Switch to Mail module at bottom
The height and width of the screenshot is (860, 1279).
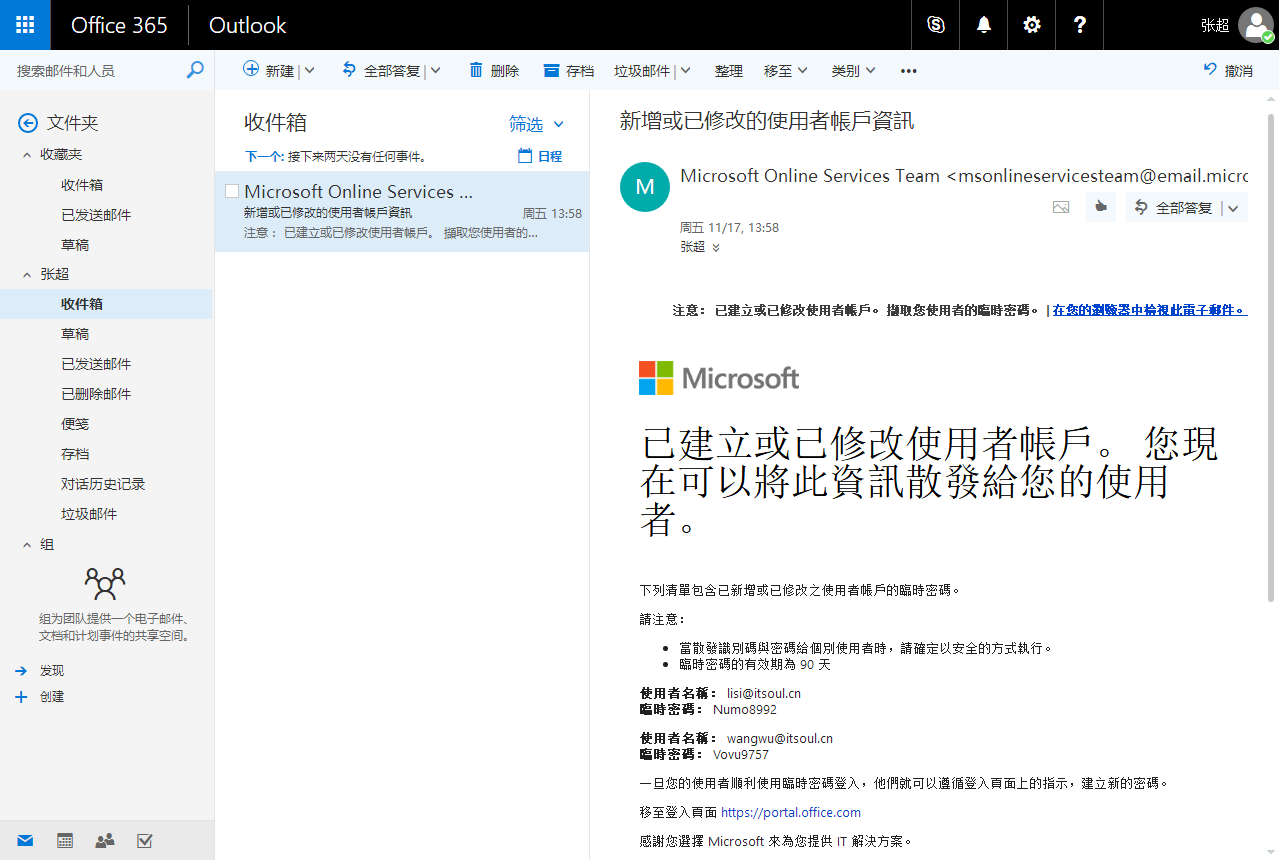25,840
